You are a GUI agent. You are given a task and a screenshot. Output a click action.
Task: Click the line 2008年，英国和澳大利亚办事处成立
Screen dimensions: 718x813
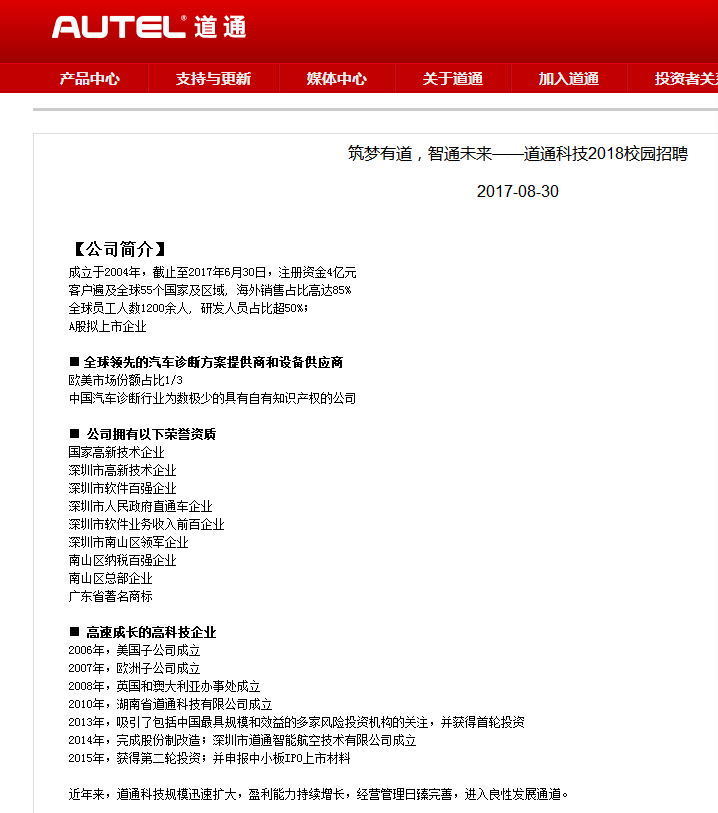pos(164,686)
